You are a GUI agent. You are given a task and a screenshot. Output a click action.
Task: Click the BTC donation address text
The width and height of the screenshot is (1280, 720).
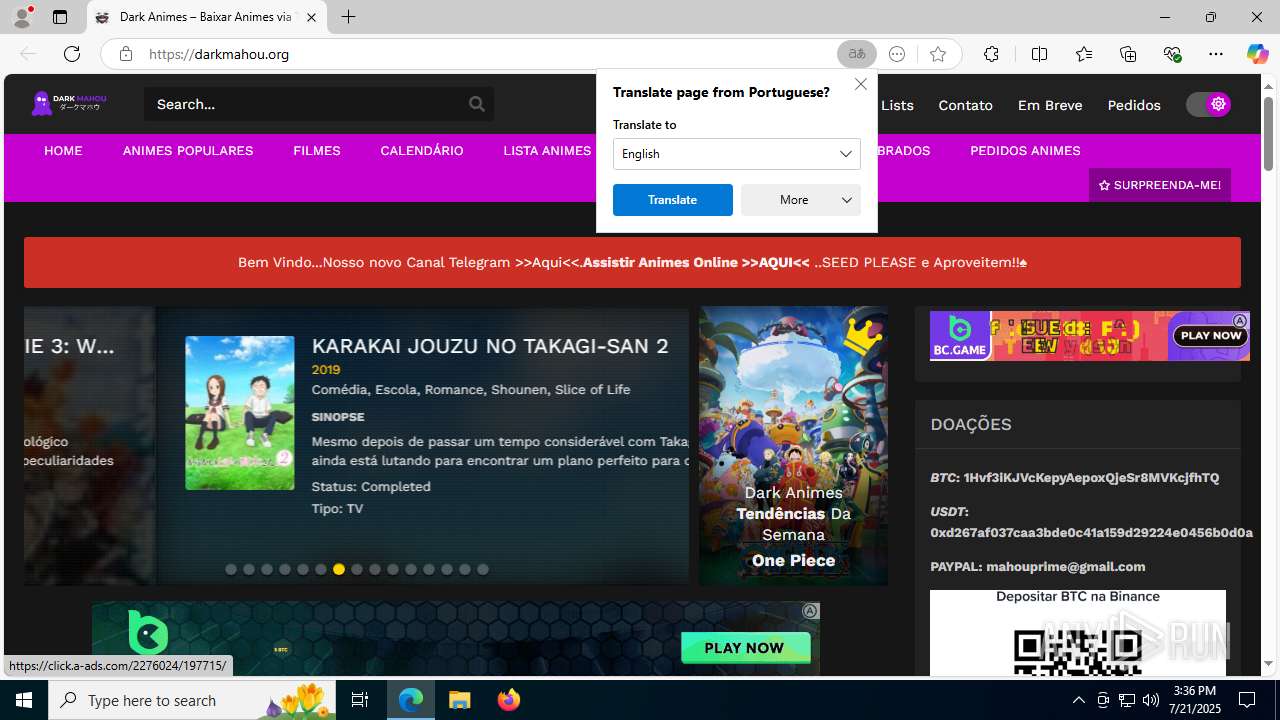[1075, 478]
